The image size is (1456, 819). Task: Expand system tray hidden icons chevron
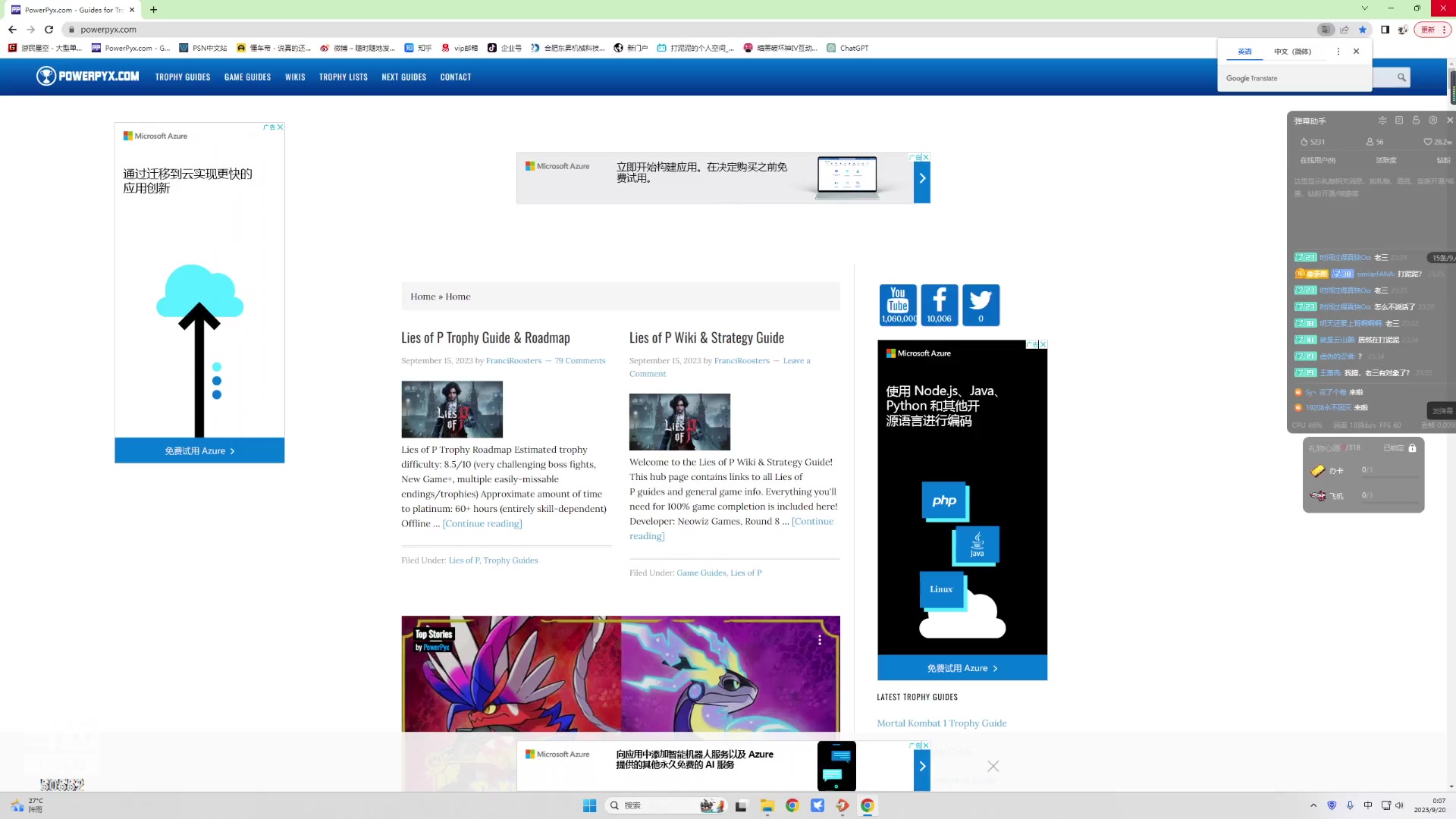click(x=1313, y=805)
